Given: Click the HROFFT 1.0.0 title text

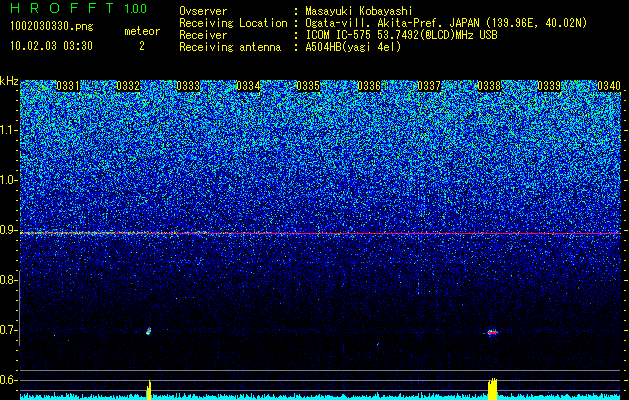Looking at the screenshot, I should (78, 8).
